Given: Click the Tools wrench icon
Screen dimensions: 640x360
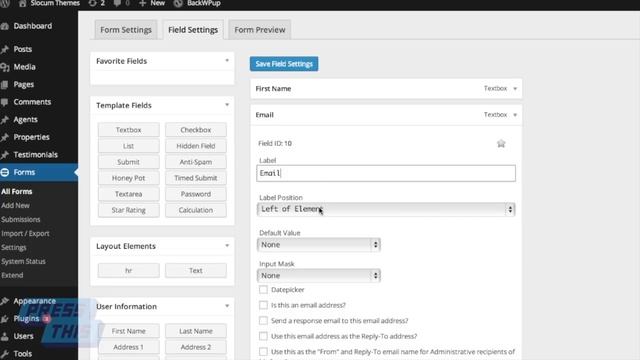Looking at the screenshot, I should coord(4,354).
